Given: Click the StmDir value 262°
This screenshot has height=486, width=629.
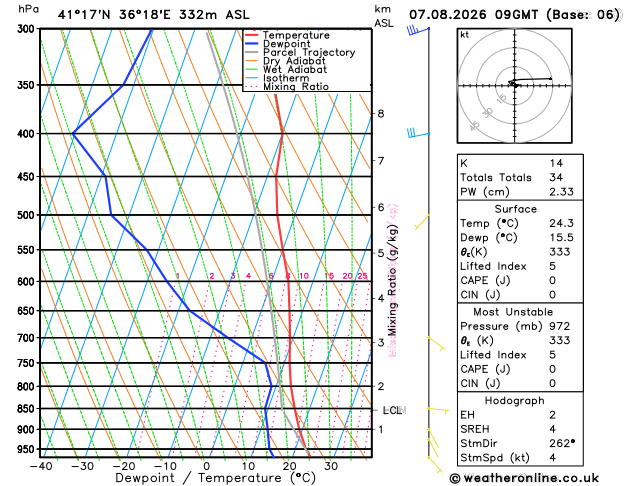Looking at the screenshot, I should tap(562, 443).
